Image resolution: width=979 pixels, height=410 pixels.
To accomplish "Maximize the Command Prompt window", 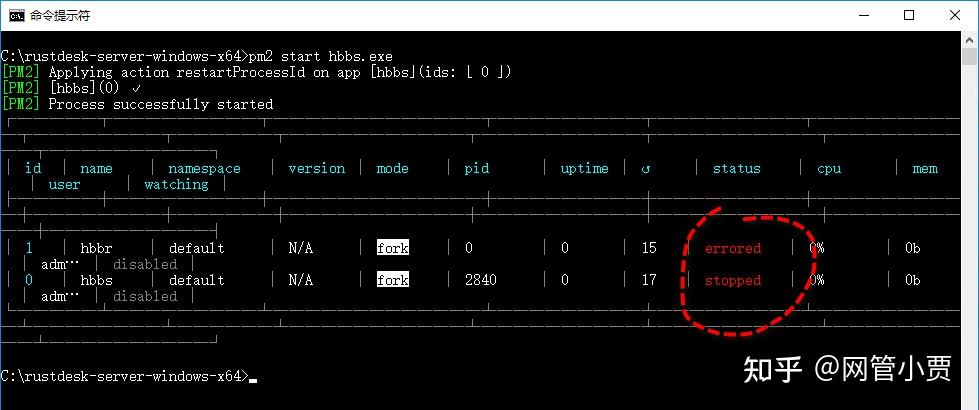I will [x=909, y=15].
